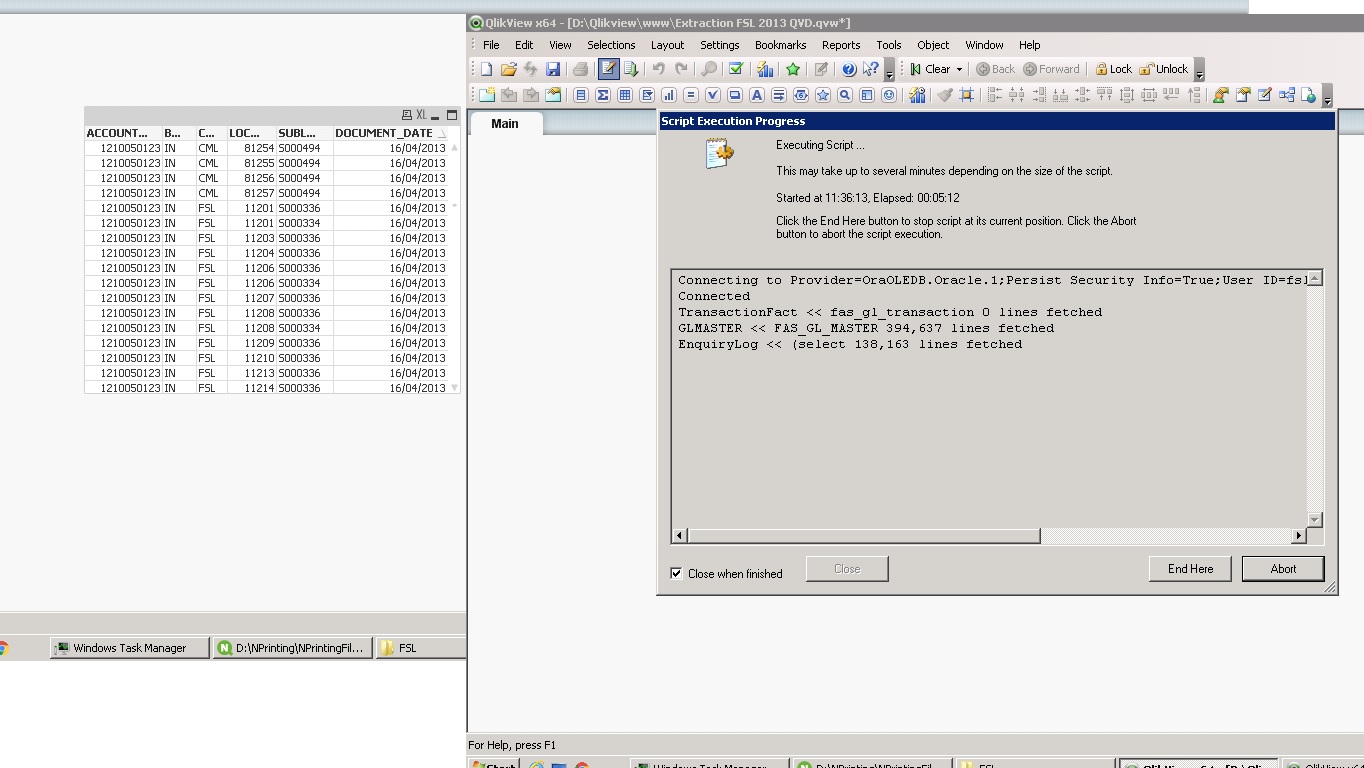Screen dimensions: 1364x768
Task: Toggle the Design Grid icon
Action: [967, 95]
